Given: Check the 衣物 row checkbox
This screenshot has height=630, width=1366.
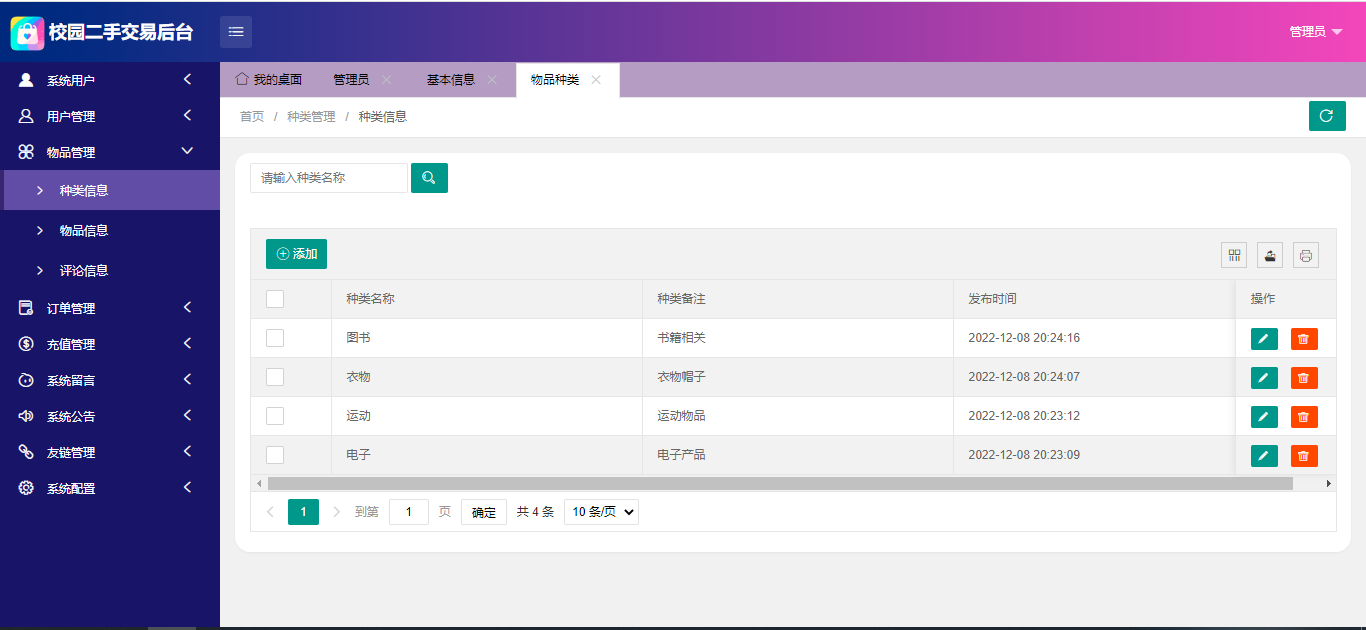Looking at the screenshot, I should pos(275,377).
